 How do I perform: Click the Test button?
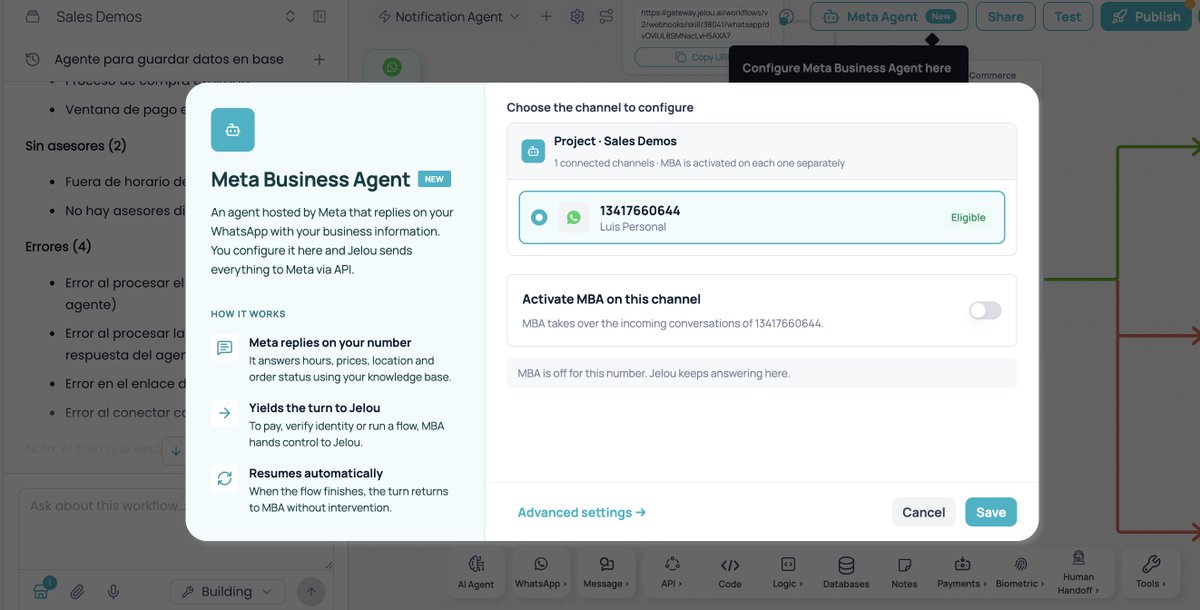pos(1068,16)
